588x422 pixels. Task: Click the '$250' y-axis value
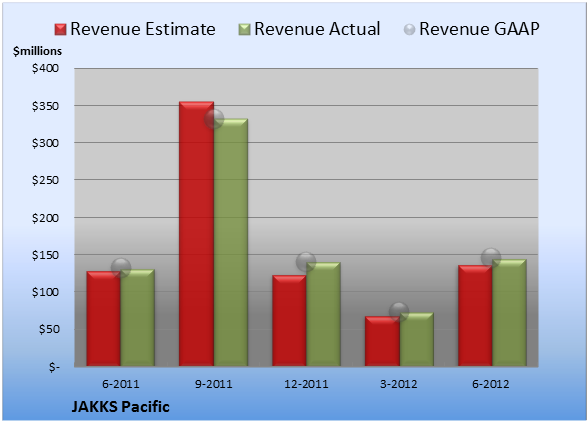click(45, 180)
